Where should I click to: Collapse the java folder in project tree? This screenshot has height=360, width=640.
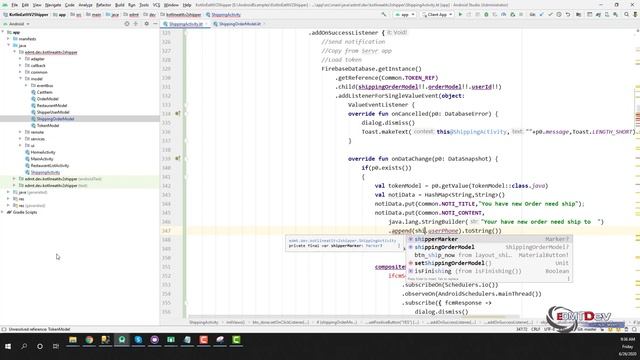pyautogui.click(x=9, y=45)
